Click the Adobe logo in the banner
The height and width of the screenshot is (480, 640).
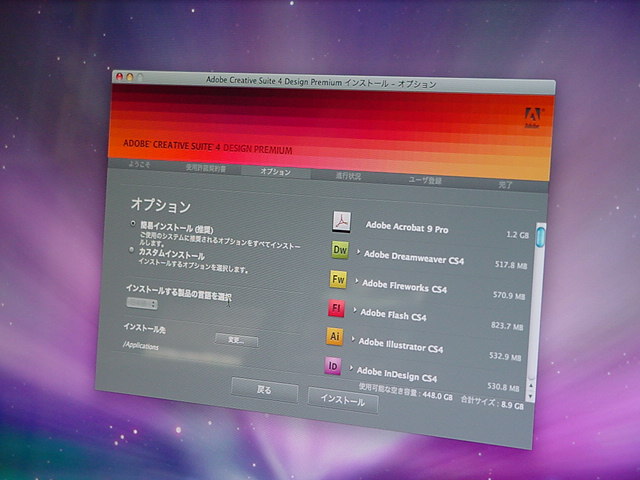[533, 118]
